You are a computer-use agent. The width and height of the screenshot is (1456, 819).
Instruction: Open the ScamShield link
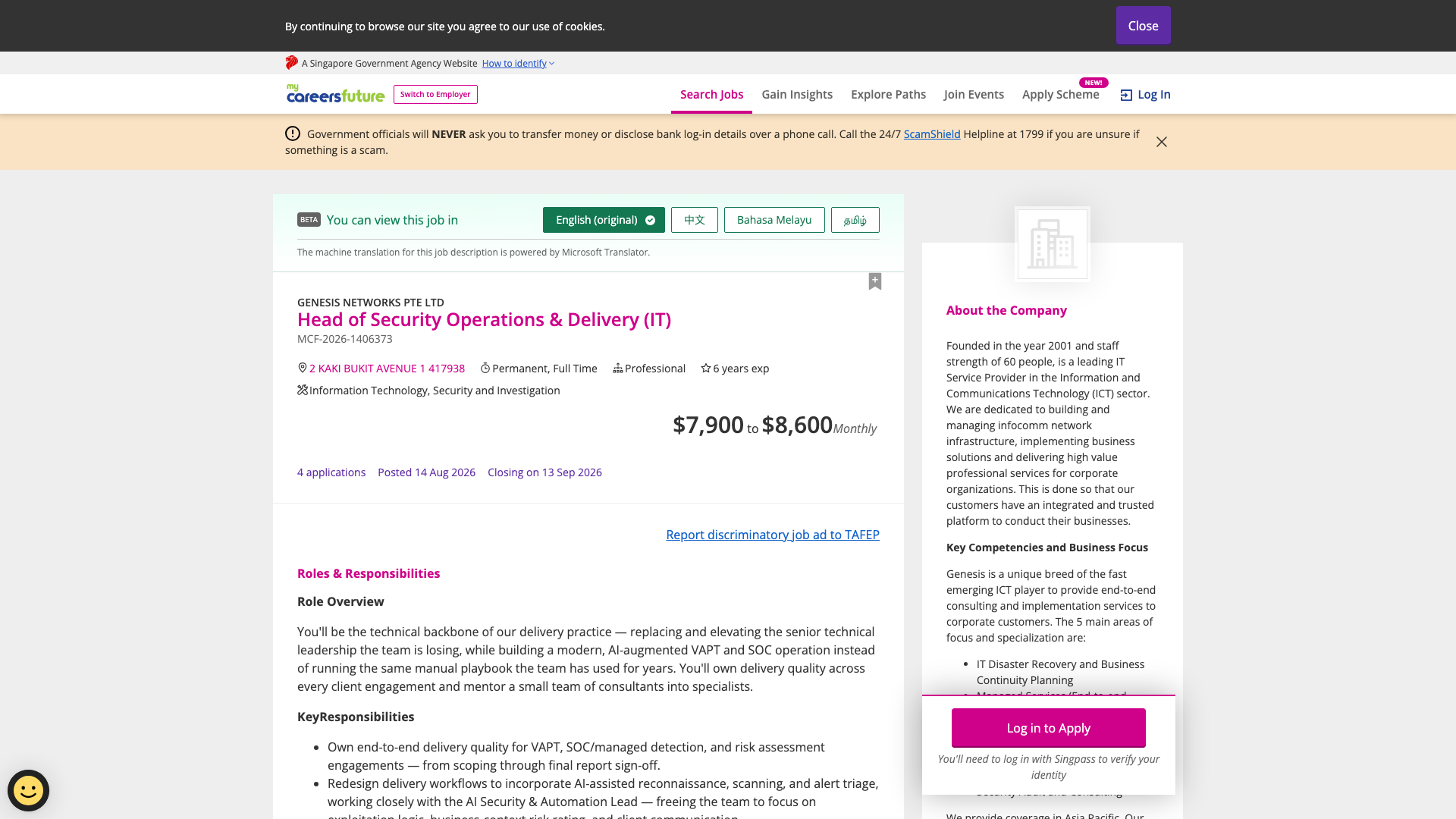pyautogui.click(x=932, y=134)
